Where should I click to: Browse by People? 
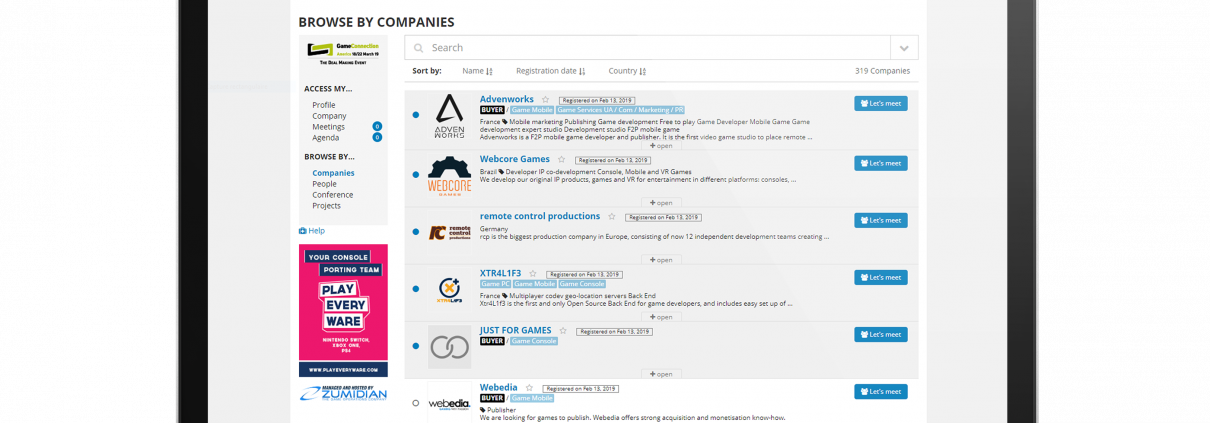point(324,184)
